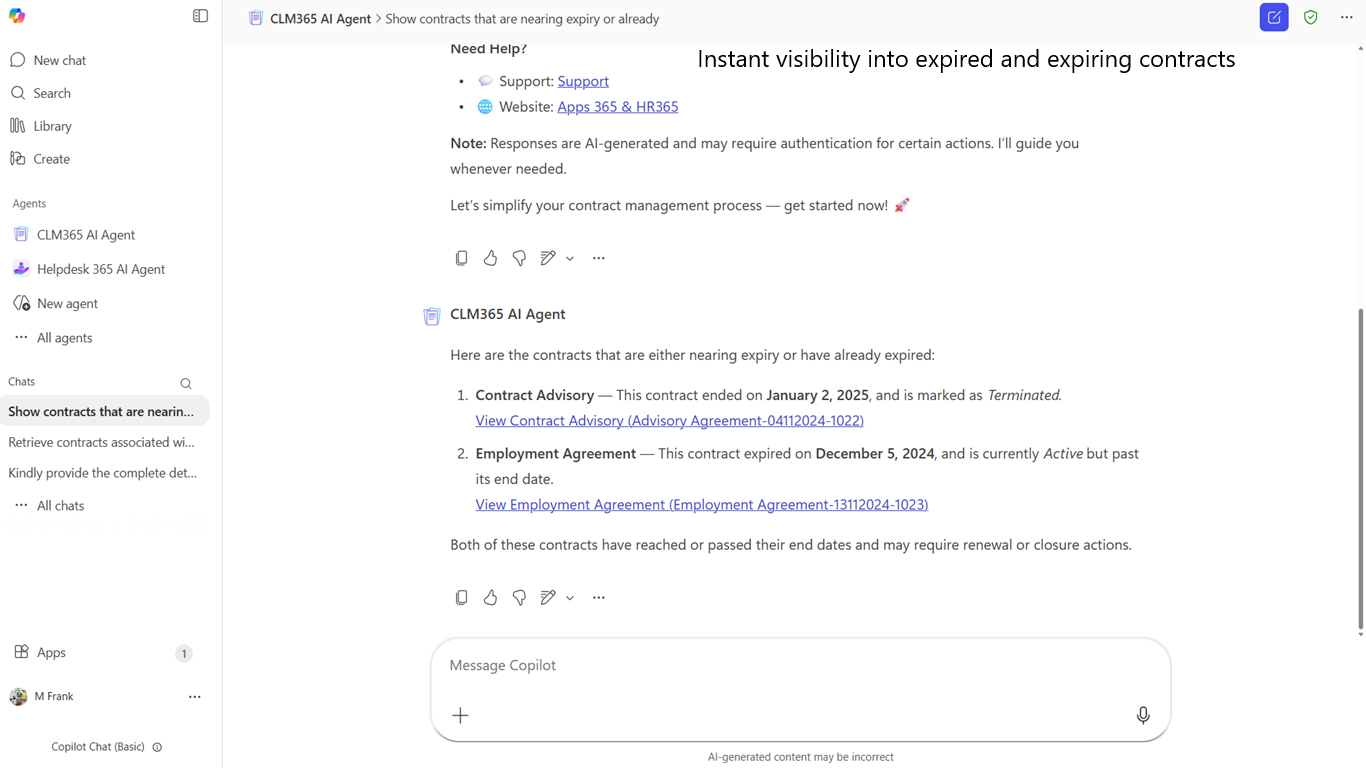Open more options next to M Frank
This screenshot has height=768, width=1366.
point(195,697)
